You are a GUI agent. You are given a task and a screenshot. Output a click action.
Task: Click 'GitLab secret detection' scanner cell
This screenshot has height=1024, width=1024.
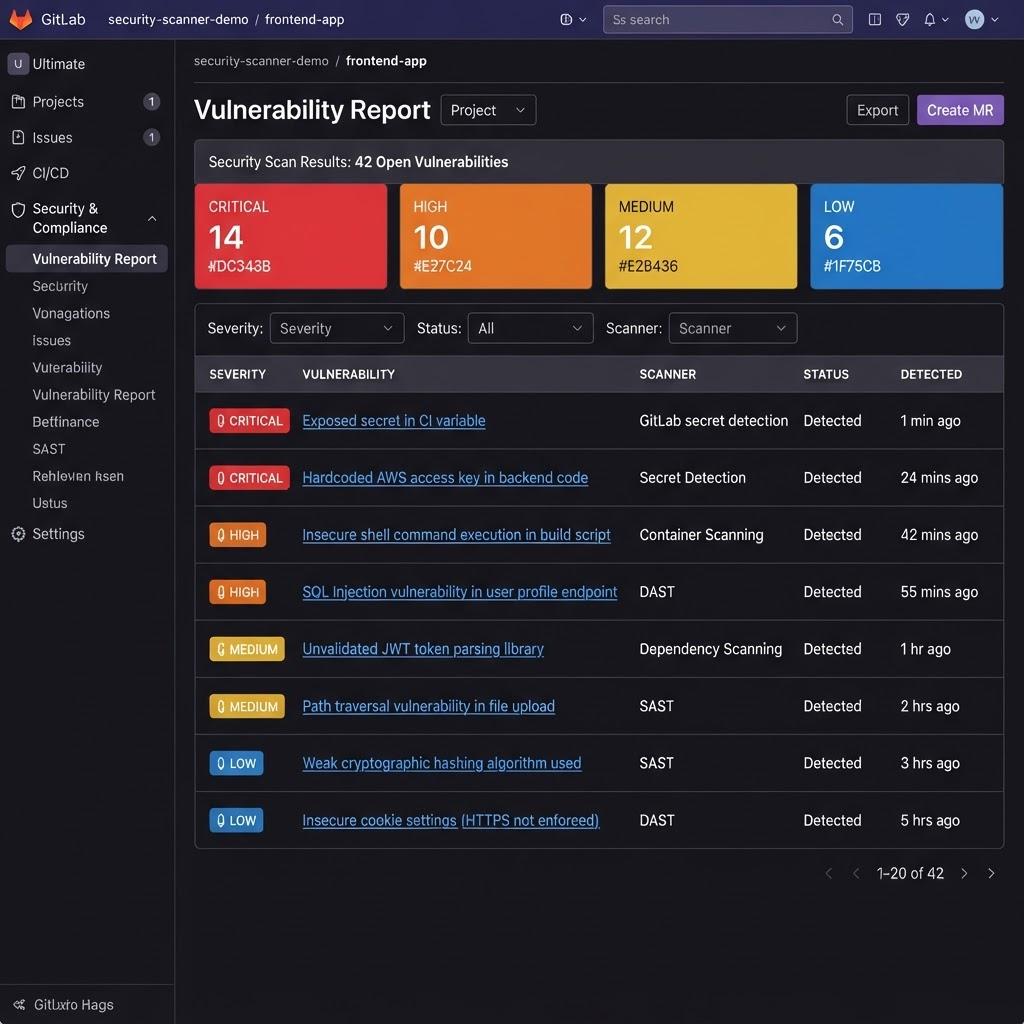714,421
